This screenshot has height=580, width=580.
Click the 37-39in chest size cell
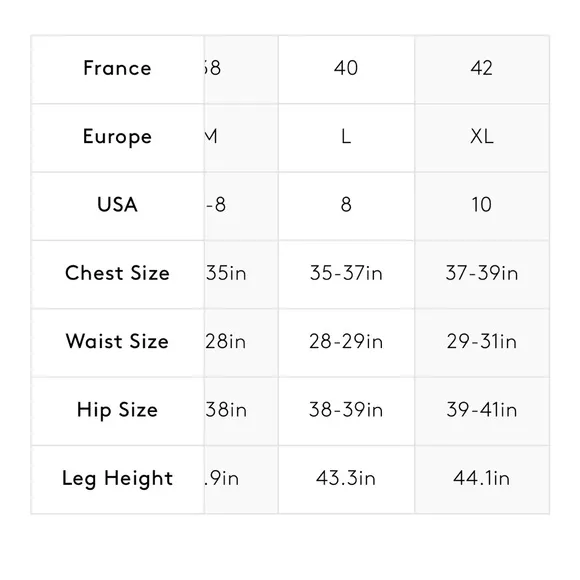point(482,275)
